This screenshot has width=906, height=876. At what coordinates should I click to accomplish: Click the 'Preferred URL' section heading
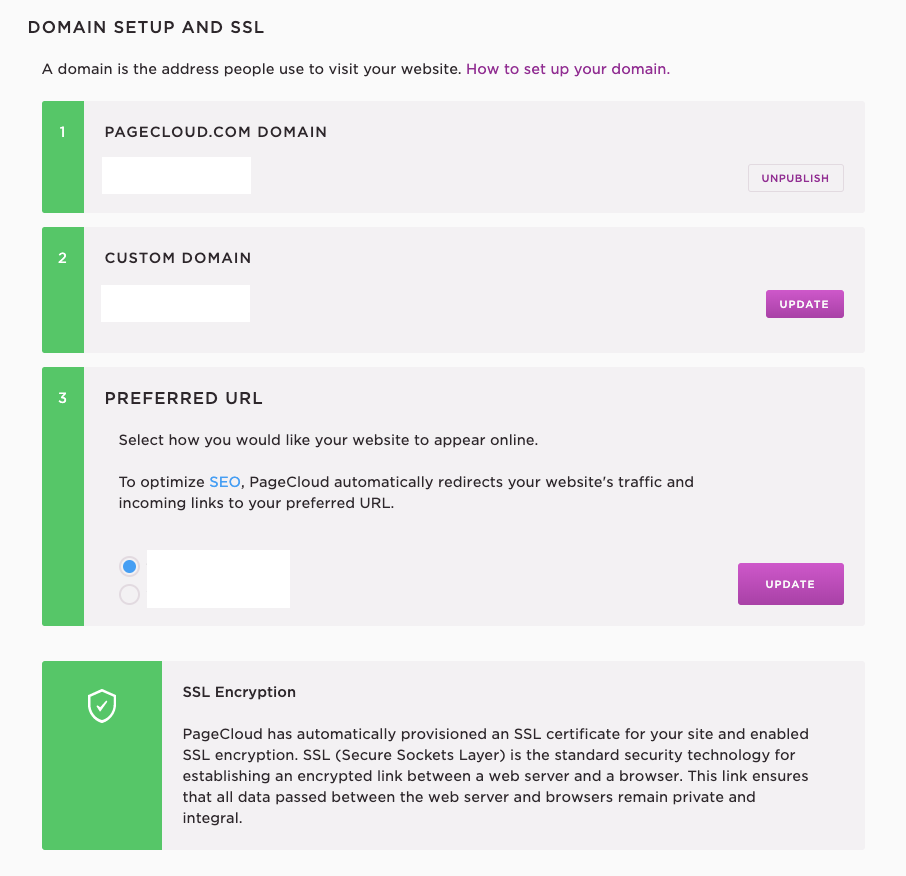[x=183, y=398]
